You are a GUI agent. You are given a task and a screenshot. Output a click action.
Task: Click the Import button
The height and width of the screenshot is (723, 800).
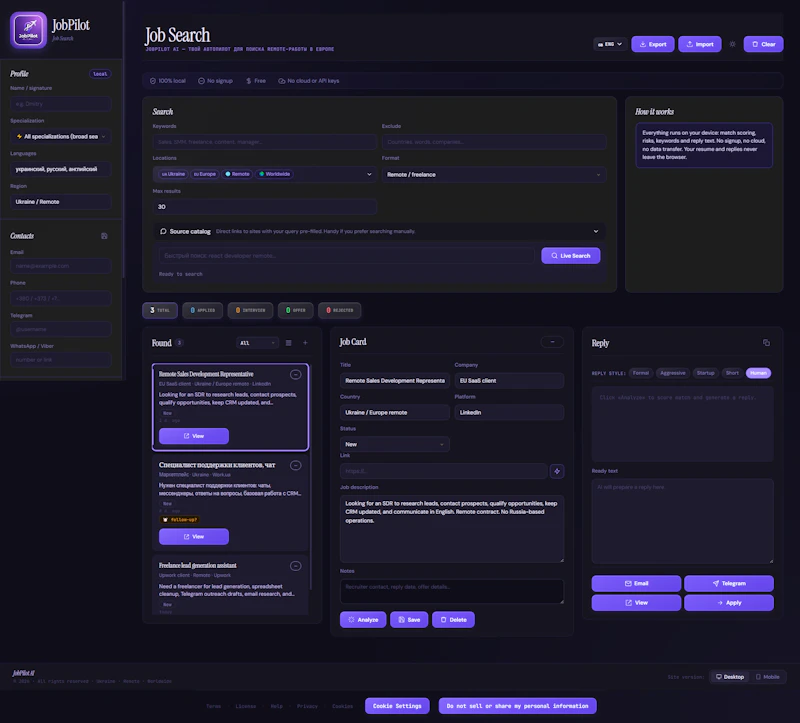point(699,44)
